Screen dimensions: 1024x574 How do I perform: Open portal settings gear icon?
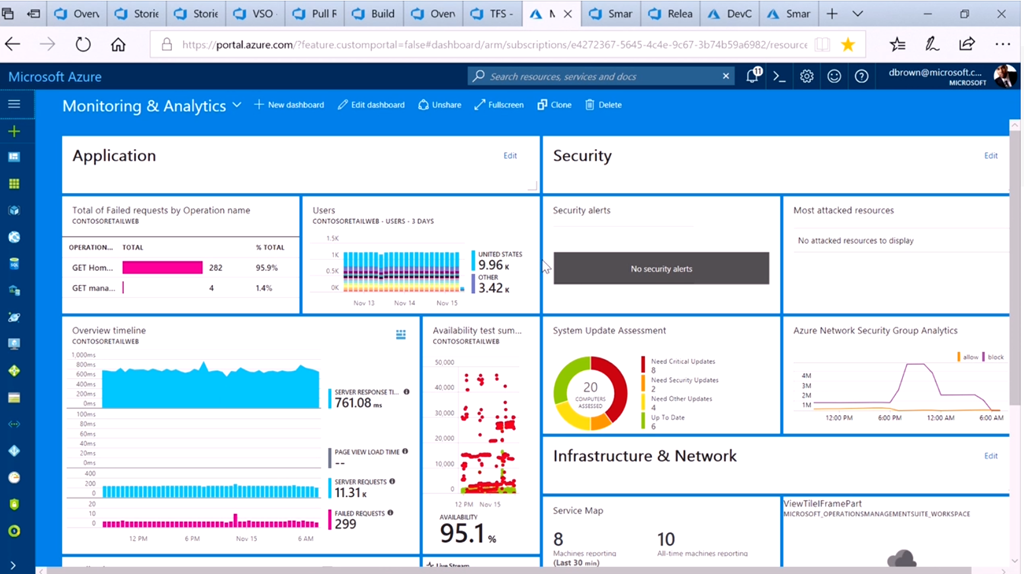(807, 76)
